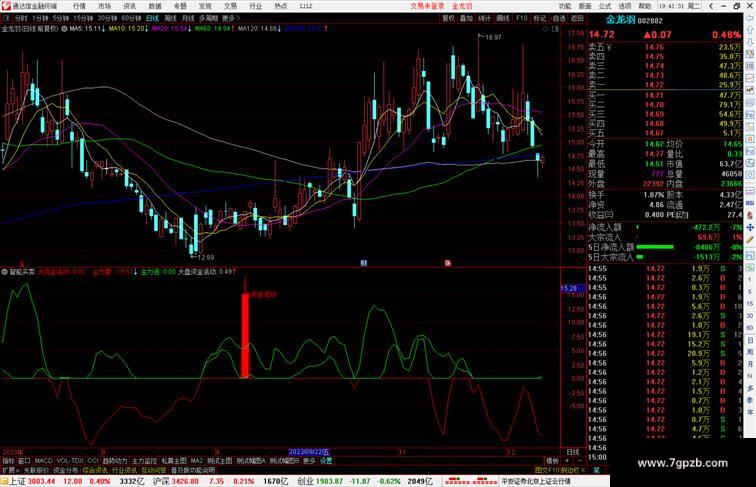The image size is (756, 487).
Task: Open F10 company info
Action: tap(522, 18)
